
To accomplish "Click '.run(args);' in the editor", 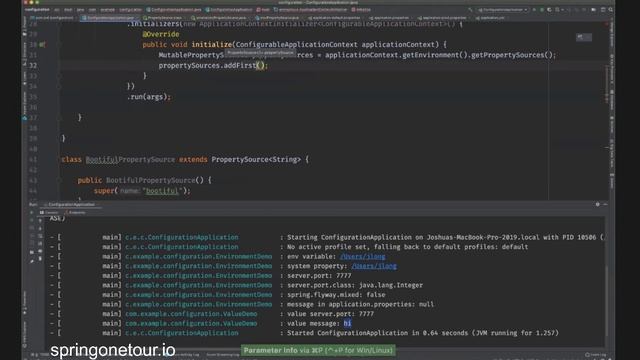I will tap(149, 97).
